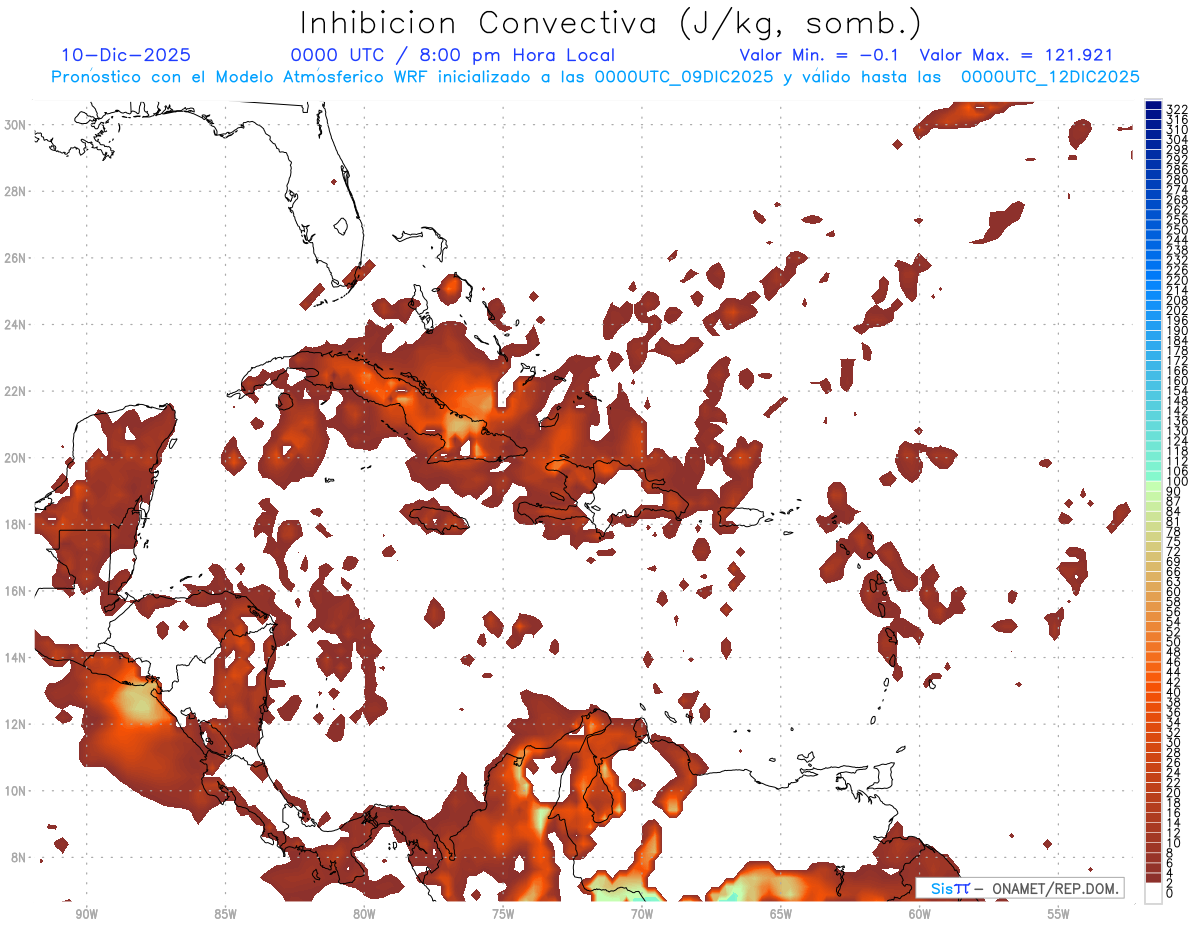Click "0000 UTC / 8:00 pm Hora Local" text
The width and height of the screenshot is (1200, 927).
coord(452,56)
